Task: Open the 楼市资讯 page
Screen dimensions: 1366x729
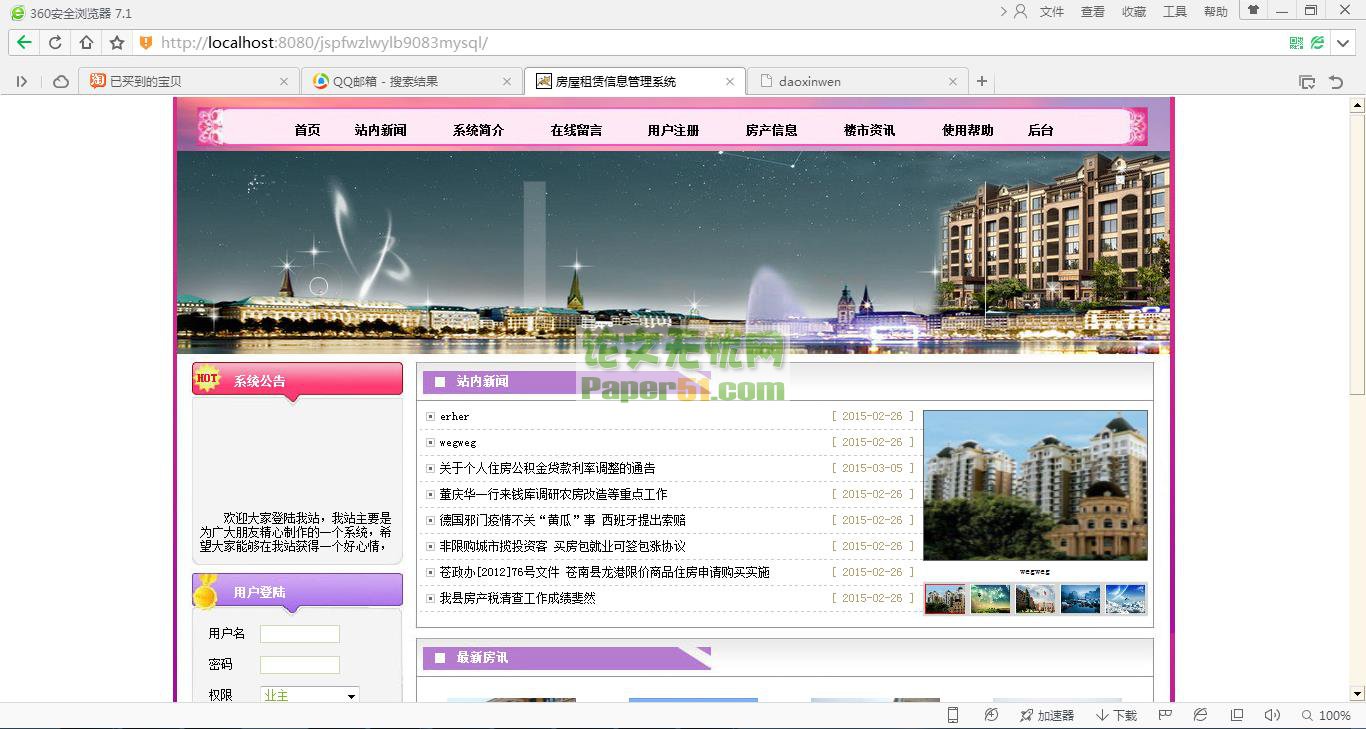Action: pos(869,130)
